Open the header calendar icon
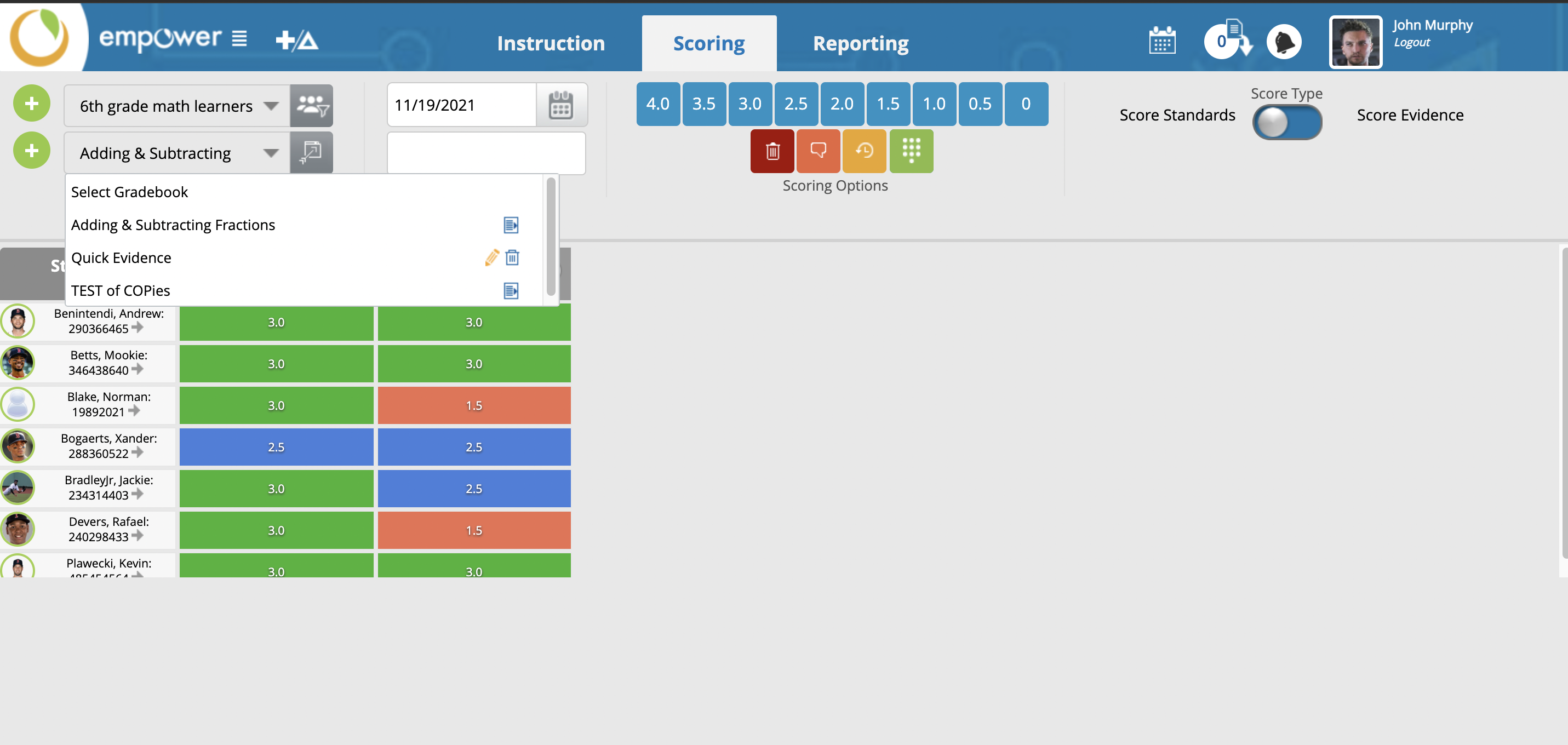1568x745 pixels. click(x=1162, y=42)
